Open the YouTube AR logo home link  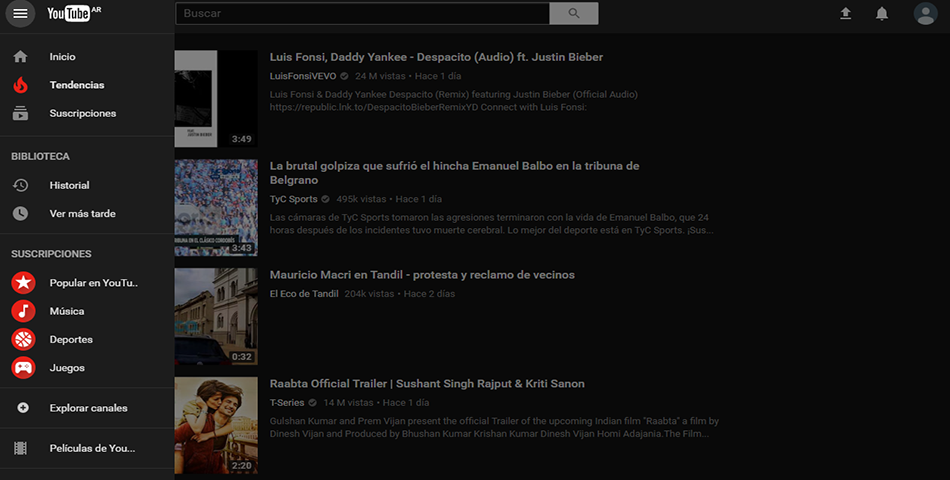[74, 13]
